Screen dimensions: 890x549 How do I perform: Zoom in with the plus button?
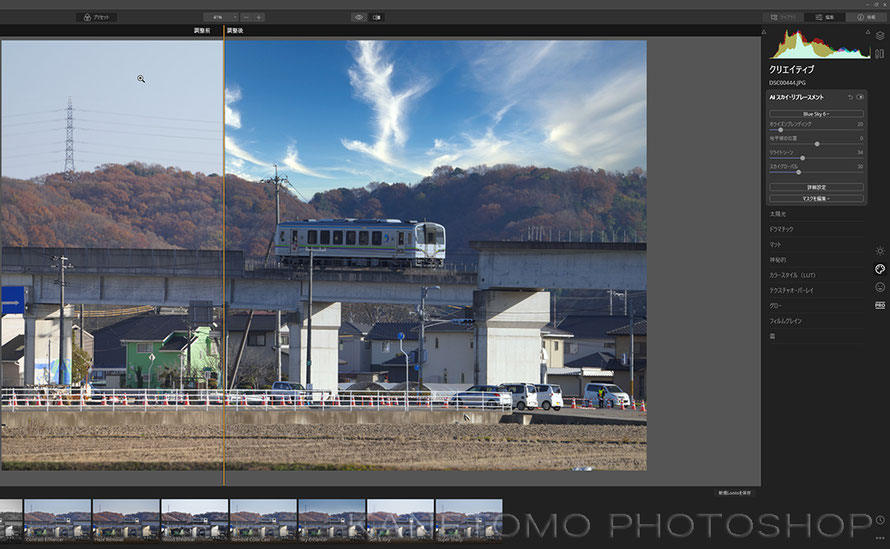[259, 18]
